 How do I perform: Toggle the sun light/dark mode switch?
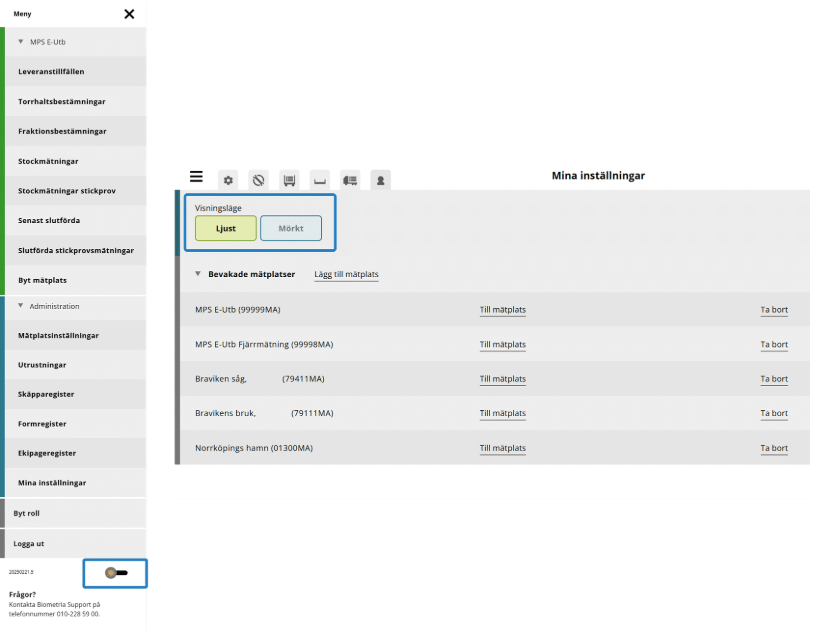[116, 573]
